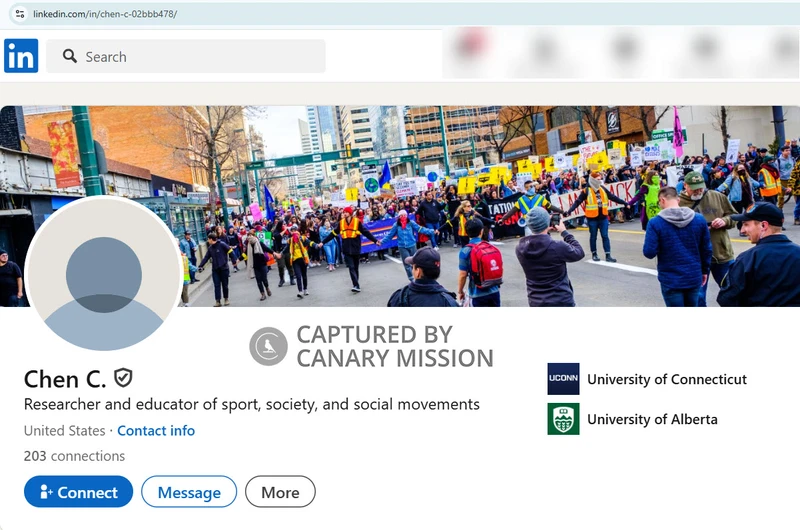The height and width of the screenshot is (530, 800).
Task: Open the profile avatar photo
Action: point(103,275)
